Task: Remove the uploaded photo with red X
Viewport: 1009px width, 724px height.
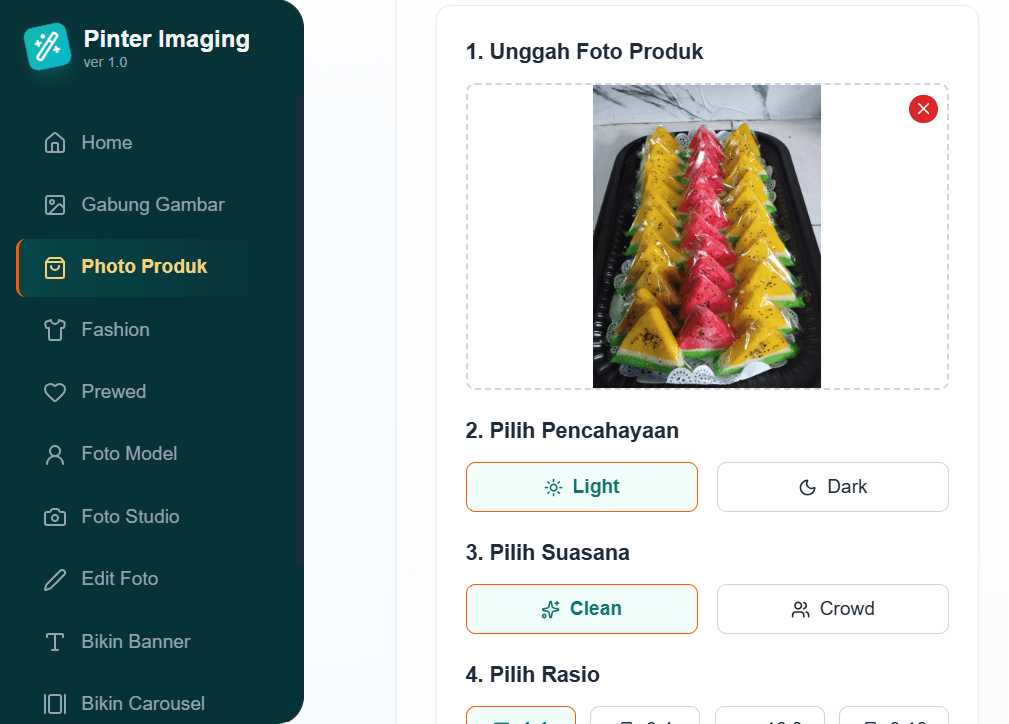Action: click(923, 108)
